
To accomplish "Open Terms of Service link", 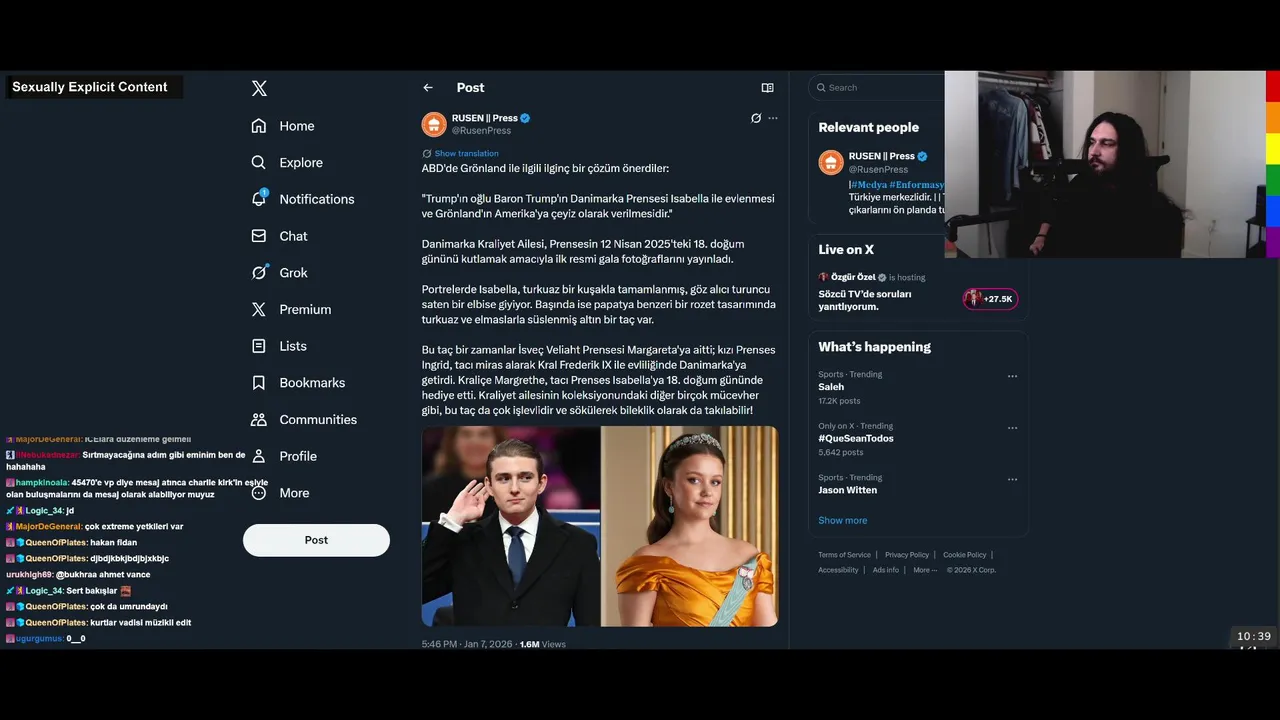I will [x=844, y=555].
